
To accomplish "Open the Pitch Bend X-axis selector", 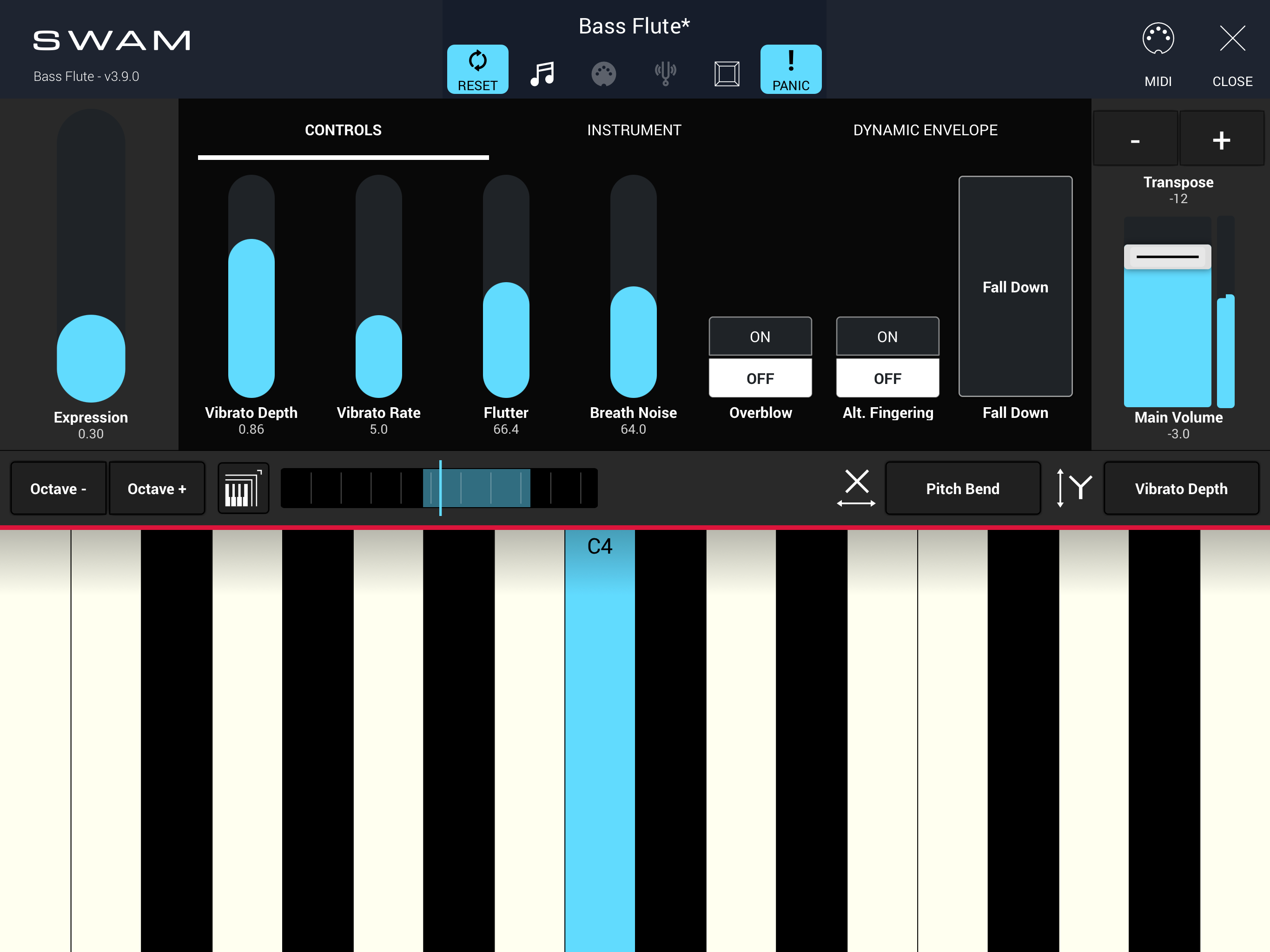I will [963, 489].
